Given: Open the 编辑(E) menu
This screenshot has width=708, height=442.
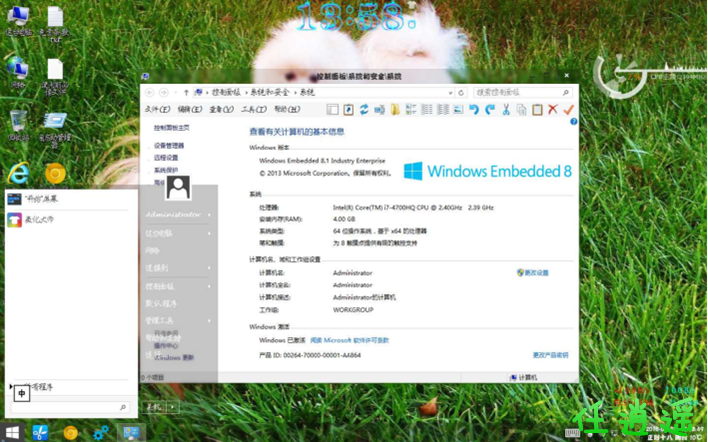Looking at the screenshot, I should tap(190, 109).
